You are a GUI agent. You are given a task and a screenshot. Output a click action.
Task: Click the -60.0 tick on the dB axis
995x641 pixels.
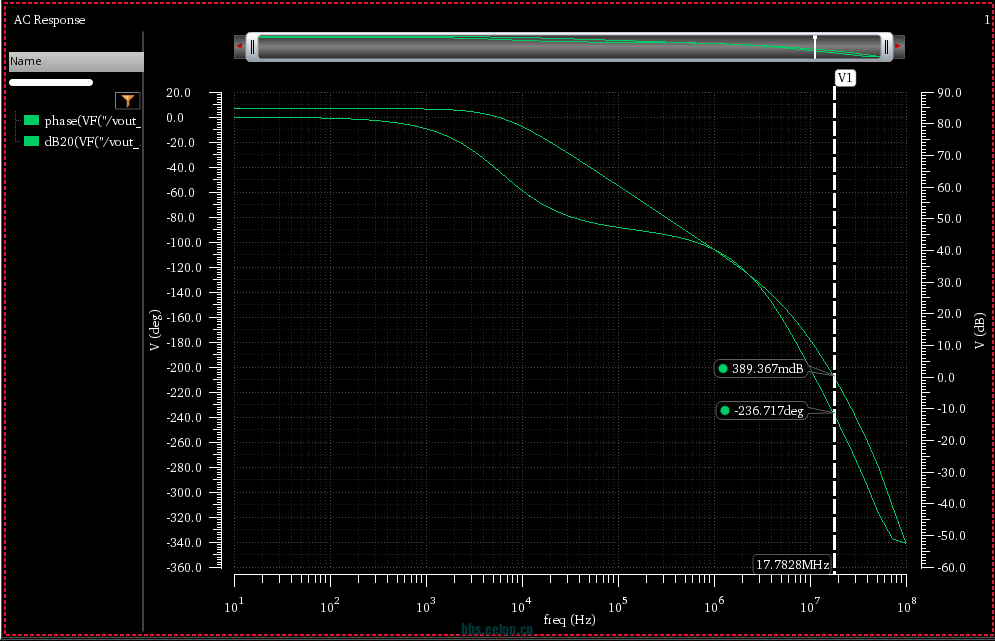click(x=951, y=567)
